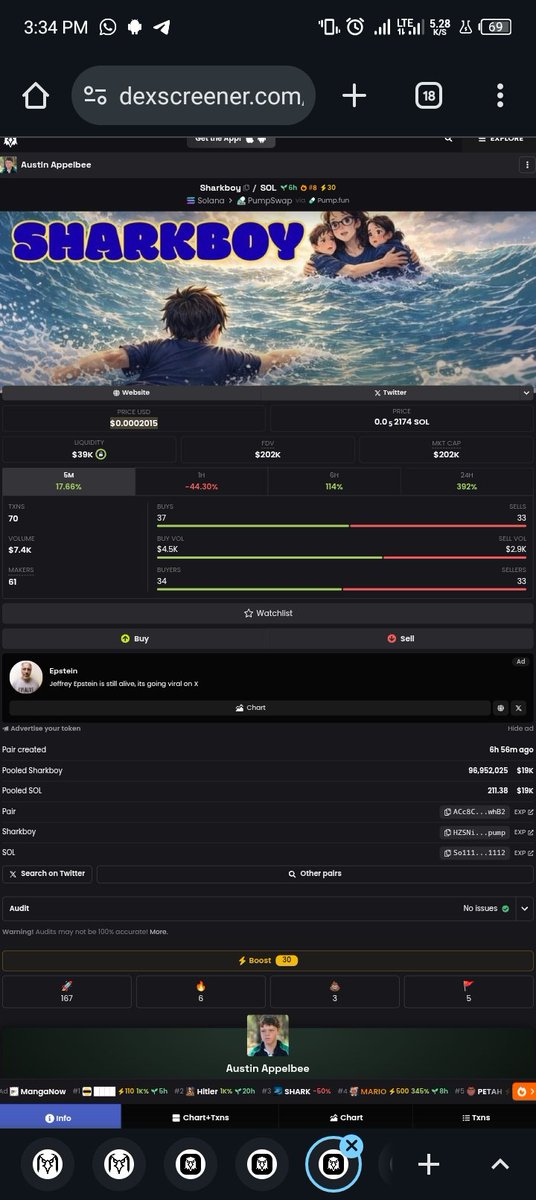Copy the Pair address ACc8C...whB2
This screenshot has width=536, height=1200.
476,811
